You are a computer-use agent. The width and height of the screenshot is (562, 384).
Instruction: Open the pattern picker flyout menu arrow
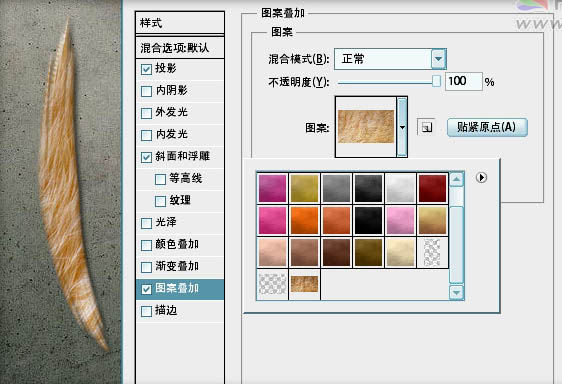click(x=481, y=177)
